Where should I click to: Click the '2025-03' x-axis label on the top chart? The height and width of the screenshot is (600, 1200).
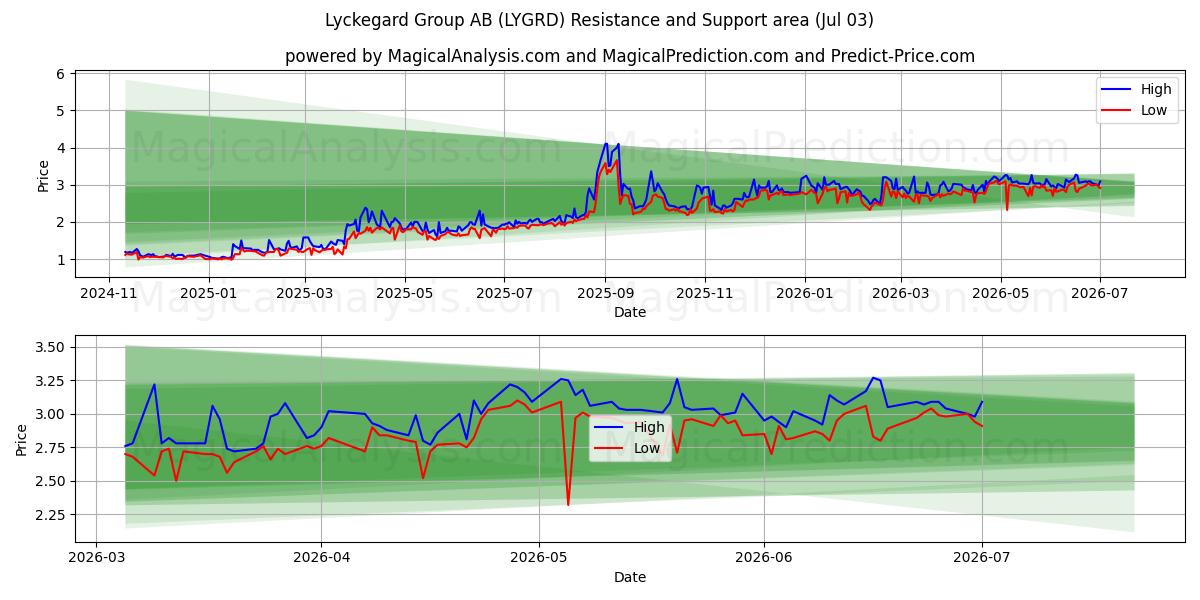pyautogui.click(x=305, y=293)
